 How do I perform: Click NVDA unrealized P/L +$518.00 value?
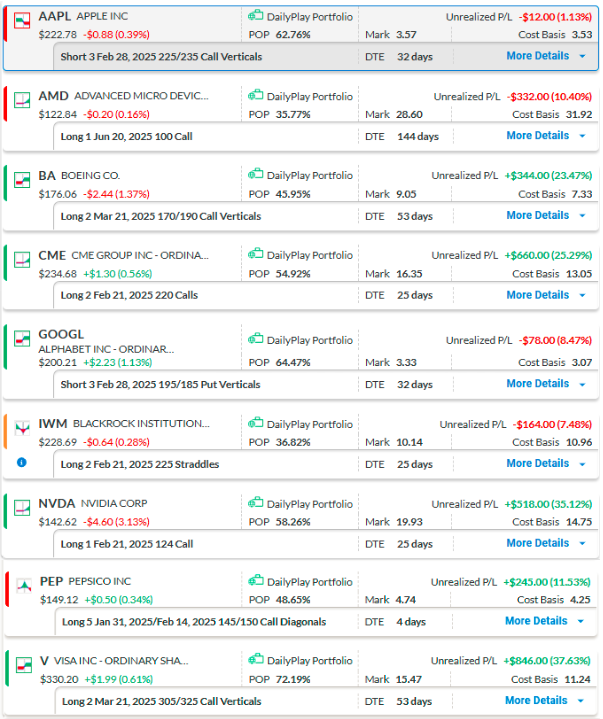pos(548,504)
